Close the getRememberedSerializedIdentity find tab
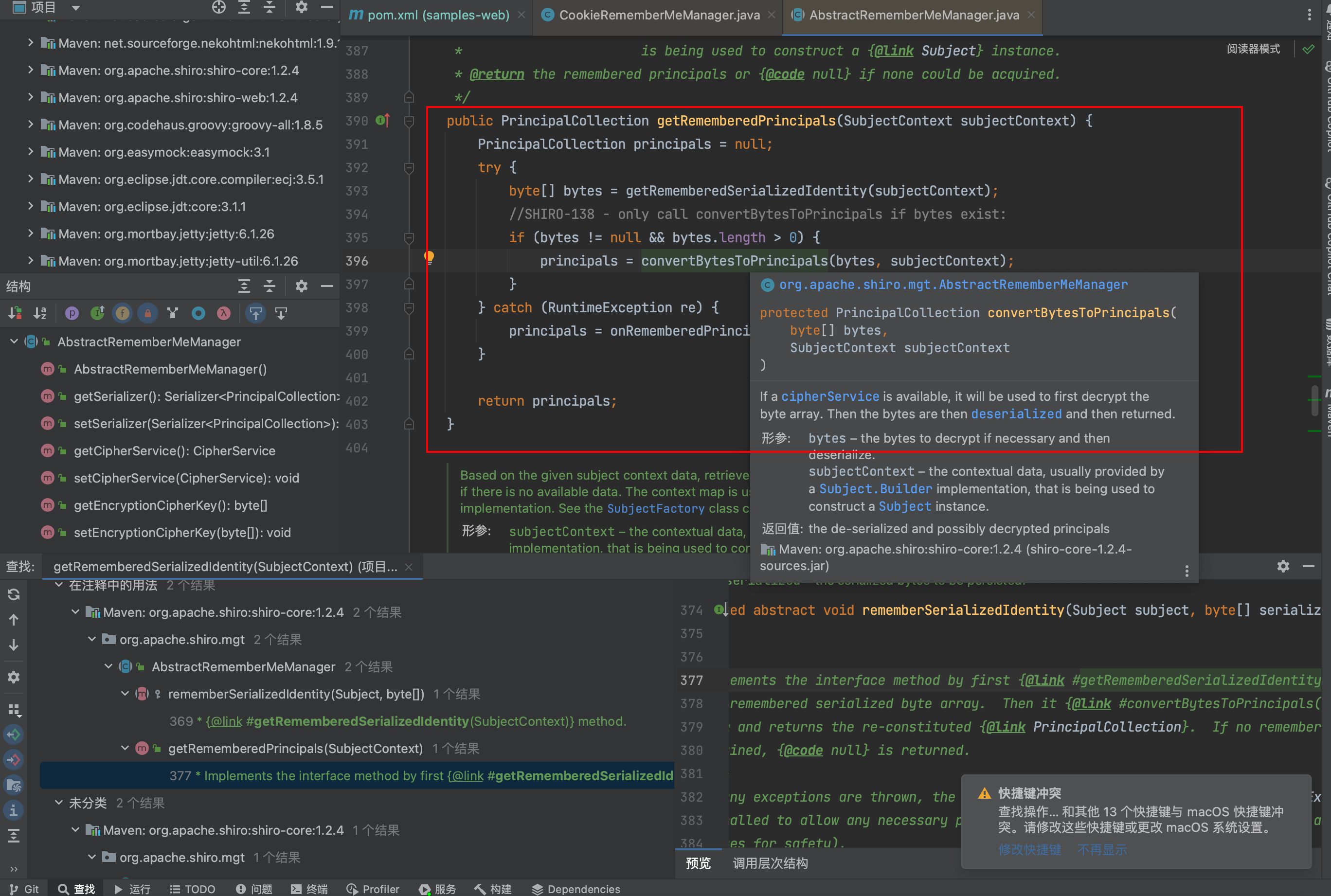The width and height of the screenshot is (1331, 896). click(409, 567)
